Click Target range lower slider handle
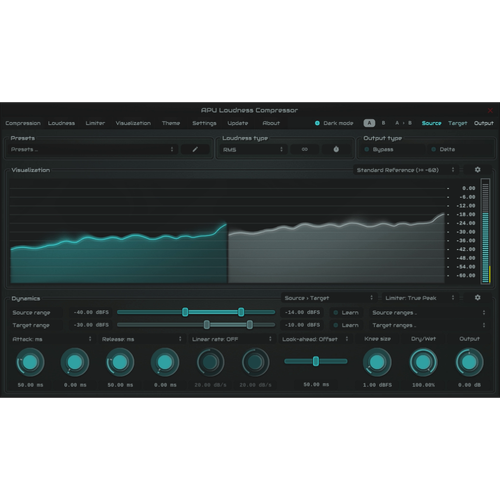500x500 pixels. [x=207, y=325]
